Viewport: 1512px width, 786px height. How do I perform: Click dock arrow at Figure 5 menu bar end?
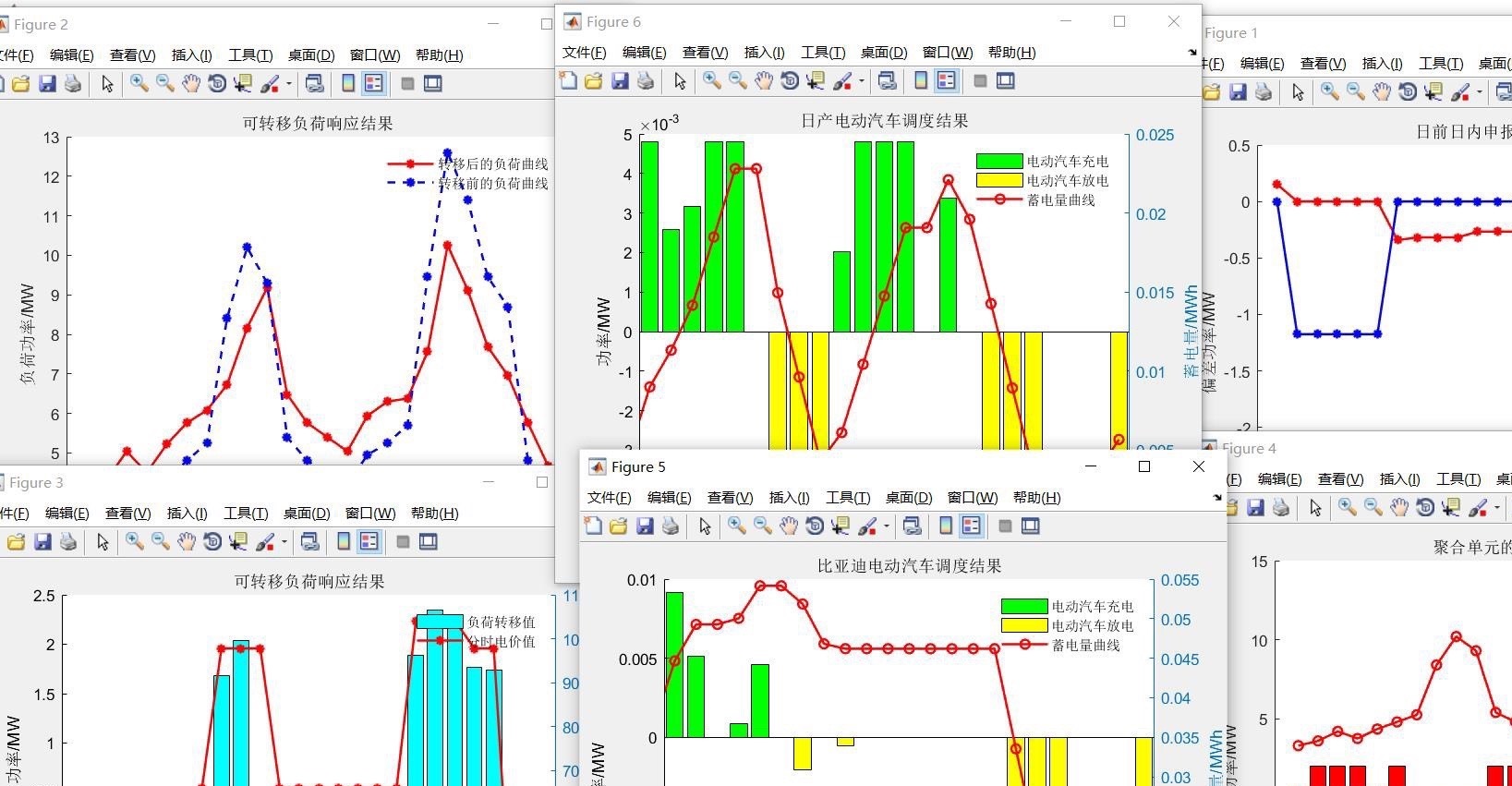coord(1217,498)
